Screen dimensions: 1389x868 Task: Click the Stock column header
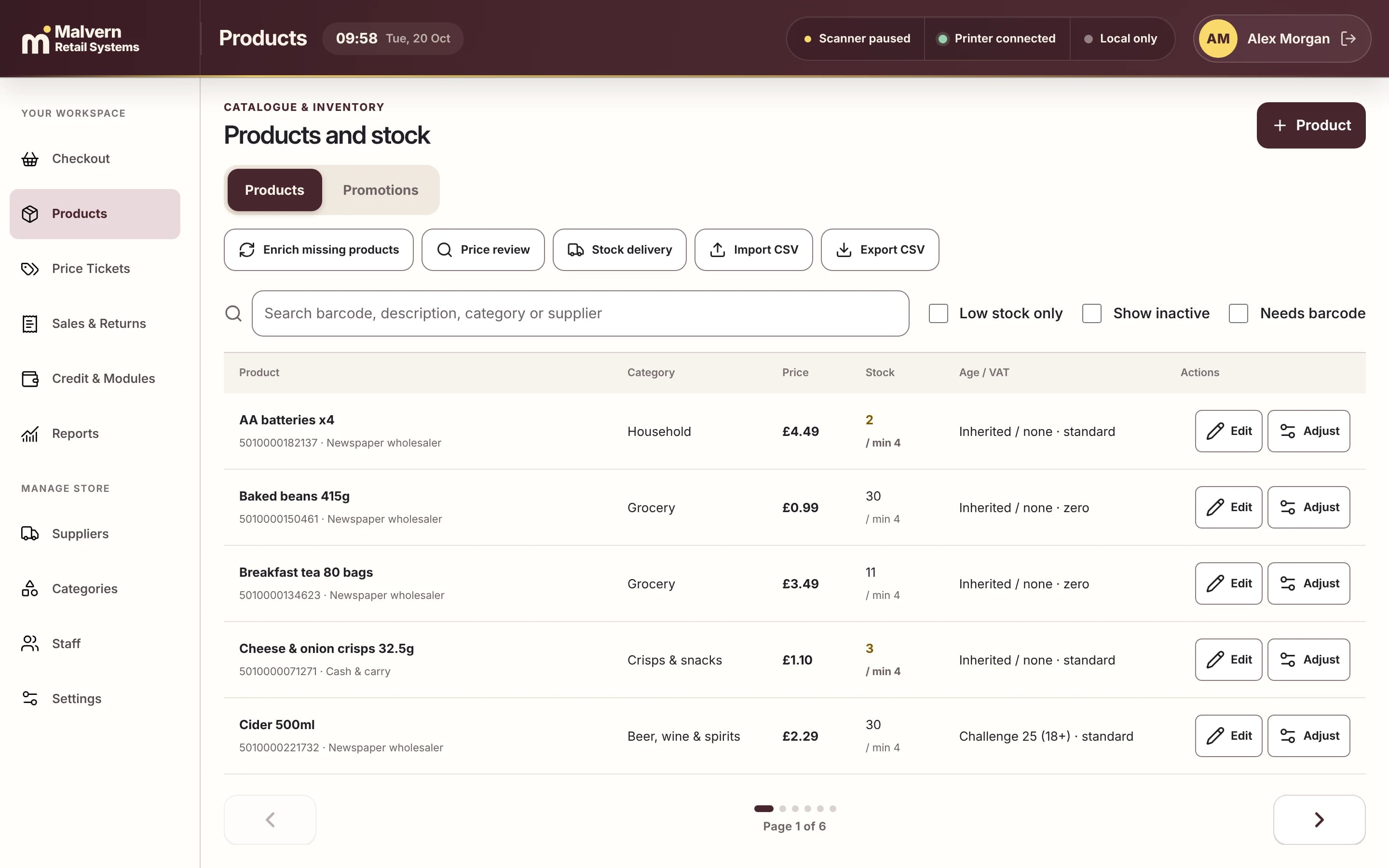[879, 373]
